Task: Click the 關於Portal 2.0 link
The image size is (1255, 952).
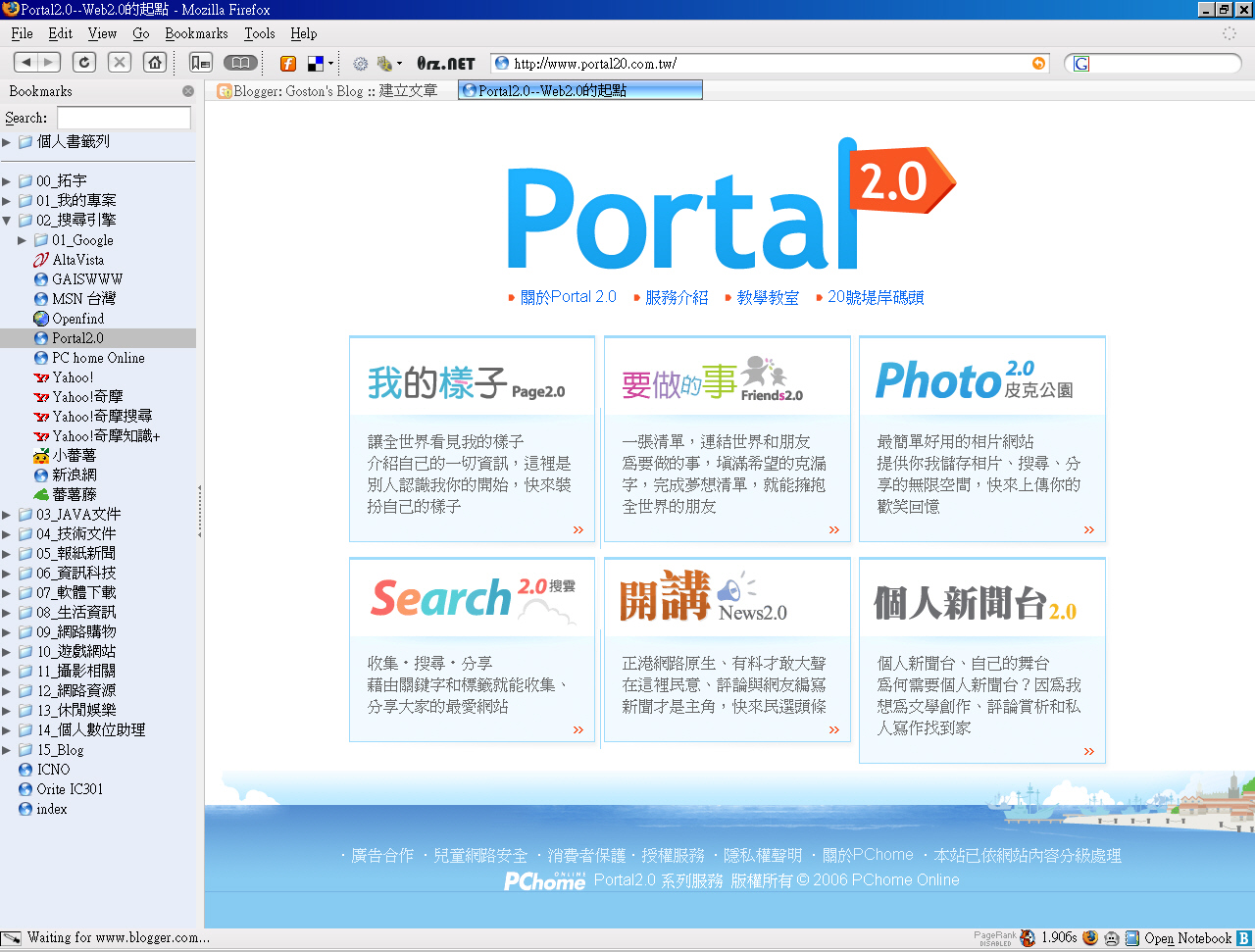Action: pyautogui.click(x=569, y=297)
